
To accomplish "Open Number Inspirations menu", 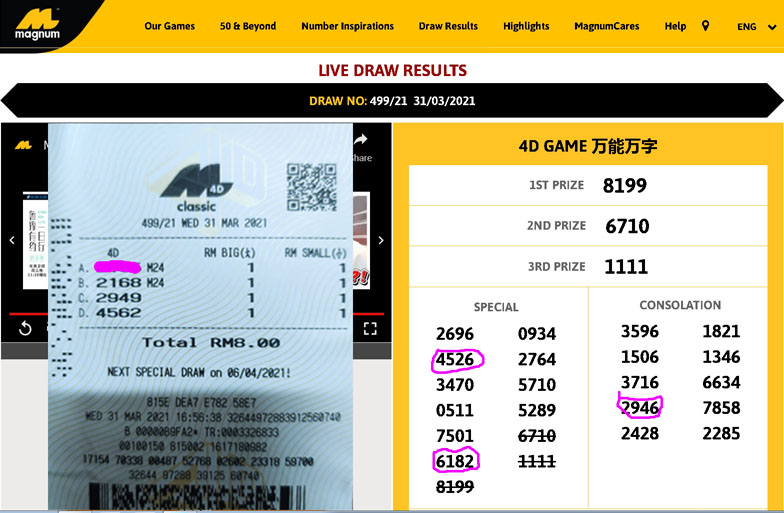I will click(347, 26).
